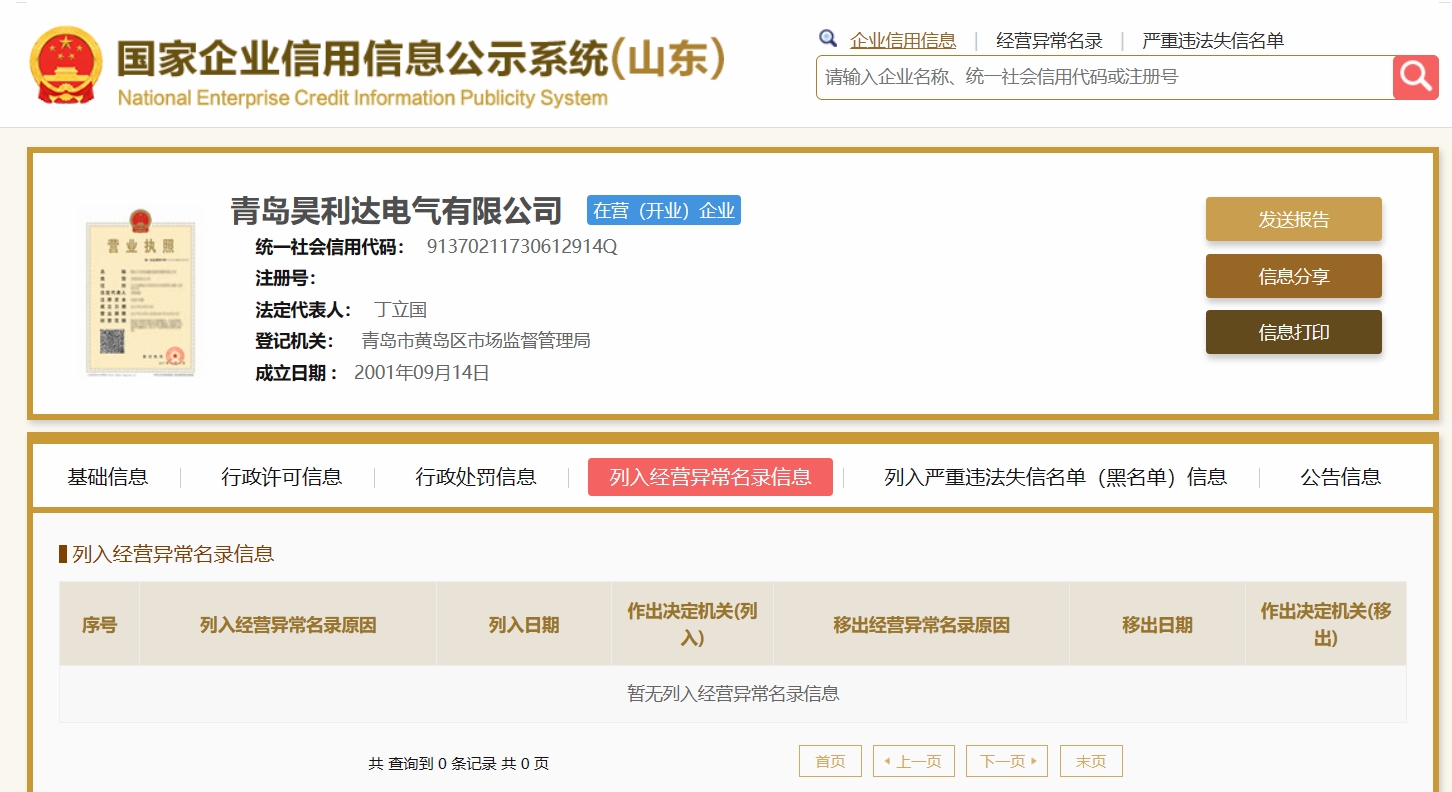Click the 信息分享 button
Viewport: 1452px width, 792px height.
click(1294, 276)
